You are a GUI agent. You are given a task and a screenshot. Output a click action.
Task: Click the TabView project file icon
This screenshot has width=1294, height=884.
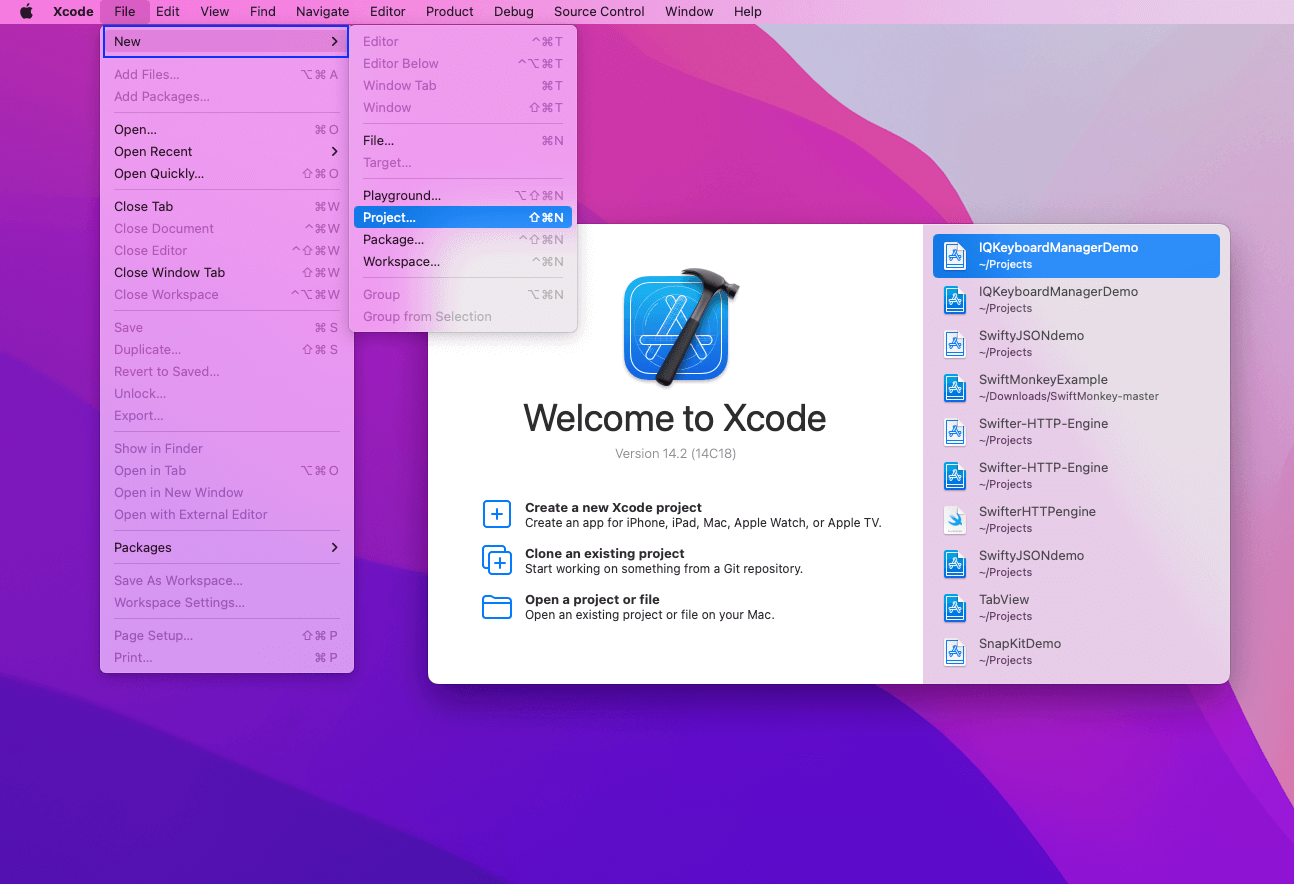[x=955, y=608]
